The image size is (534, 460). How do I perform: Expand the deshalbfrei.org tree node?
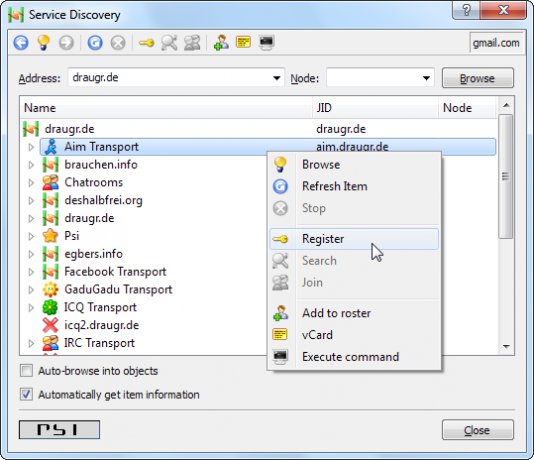(31, 201)
